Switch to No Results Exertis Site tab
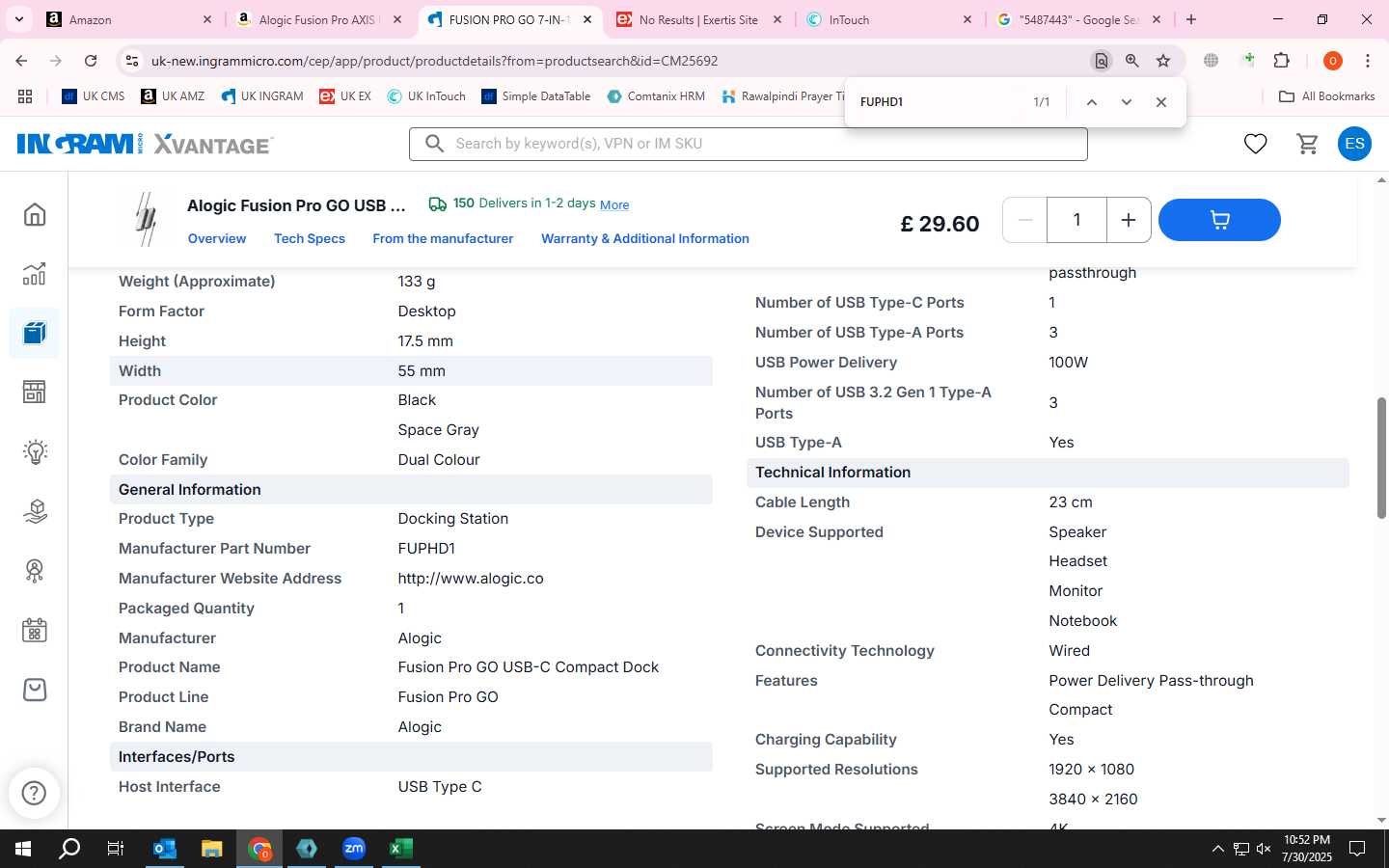The image size is (1389, 868). tap(698, 19)
